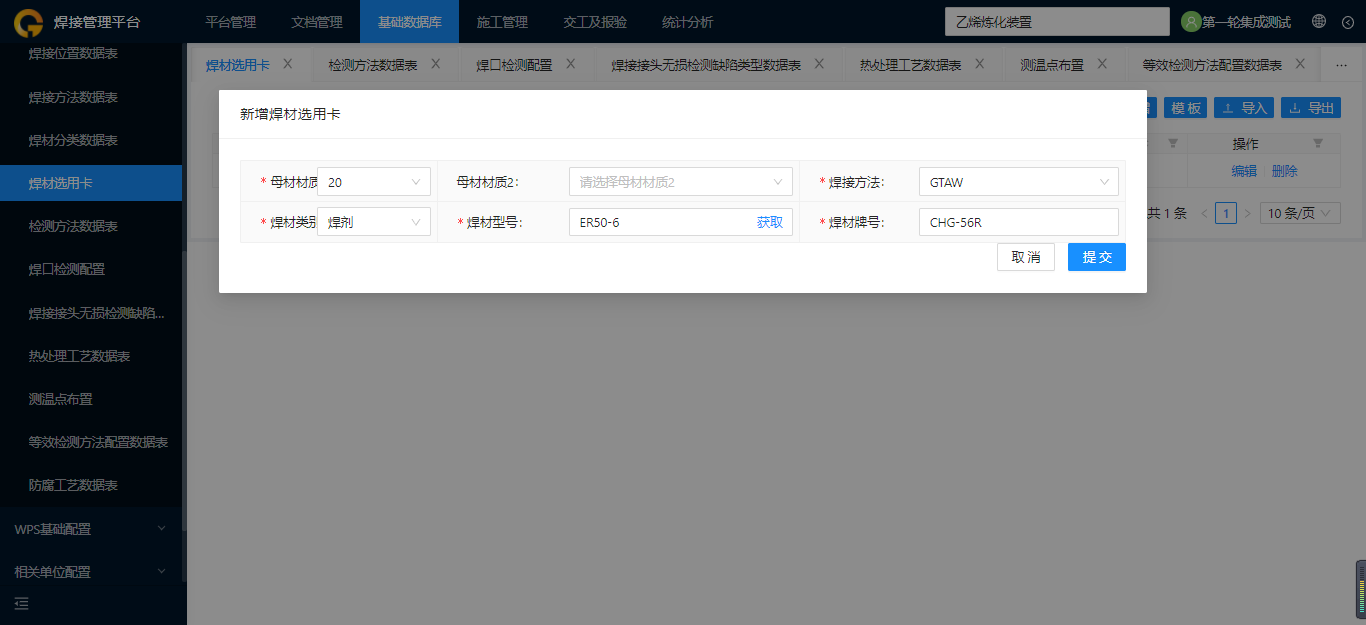Switch to the 测温点布置 tab
The height and width of the screenshot is (625, 1366).
click(1052, 65)
